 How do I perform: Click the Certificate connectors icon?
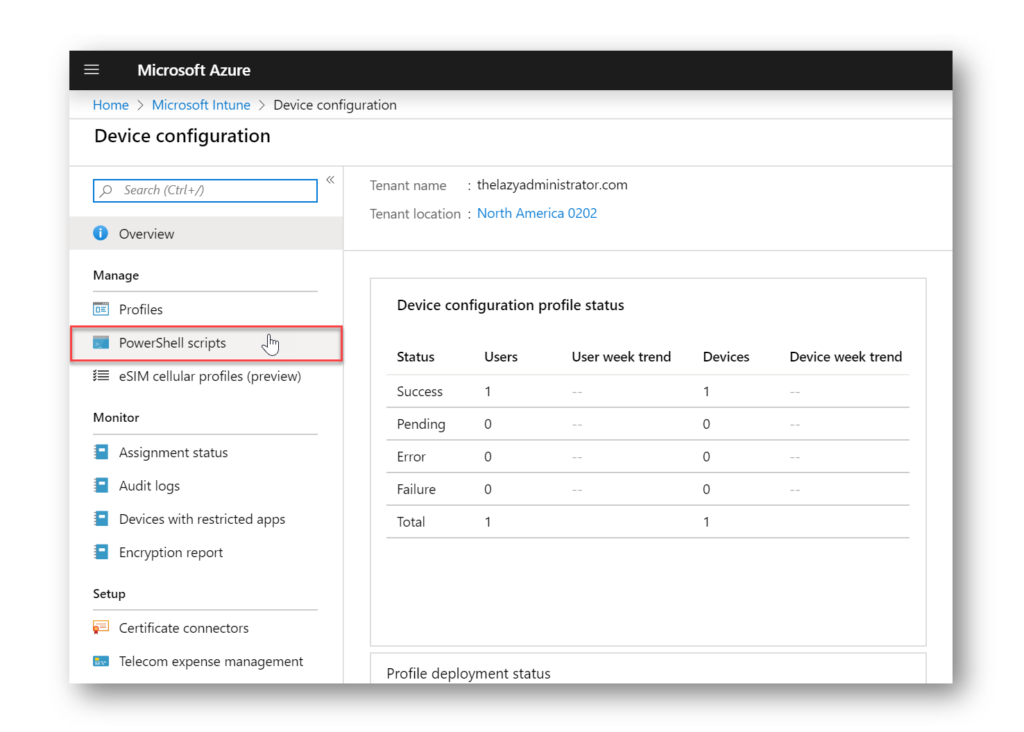[101, 628]
